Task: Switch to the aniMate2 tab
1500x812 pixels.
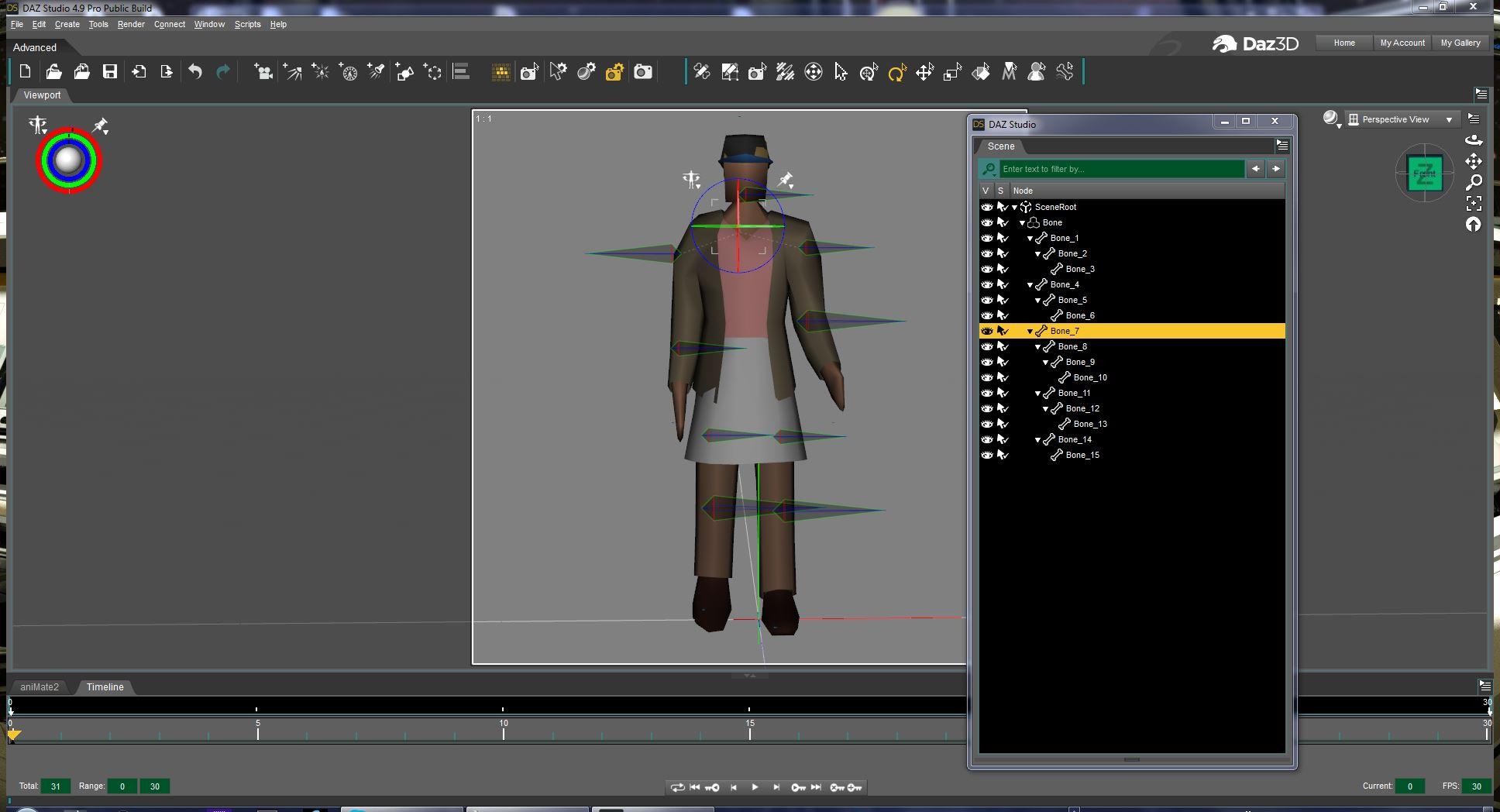Action: click(x=40, y=687)
